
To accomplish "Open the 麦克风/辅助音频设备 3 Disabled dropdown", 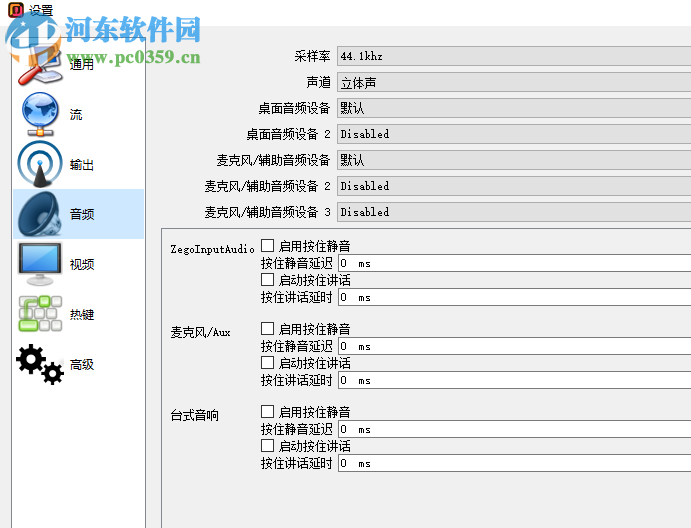I will (514, 212).
